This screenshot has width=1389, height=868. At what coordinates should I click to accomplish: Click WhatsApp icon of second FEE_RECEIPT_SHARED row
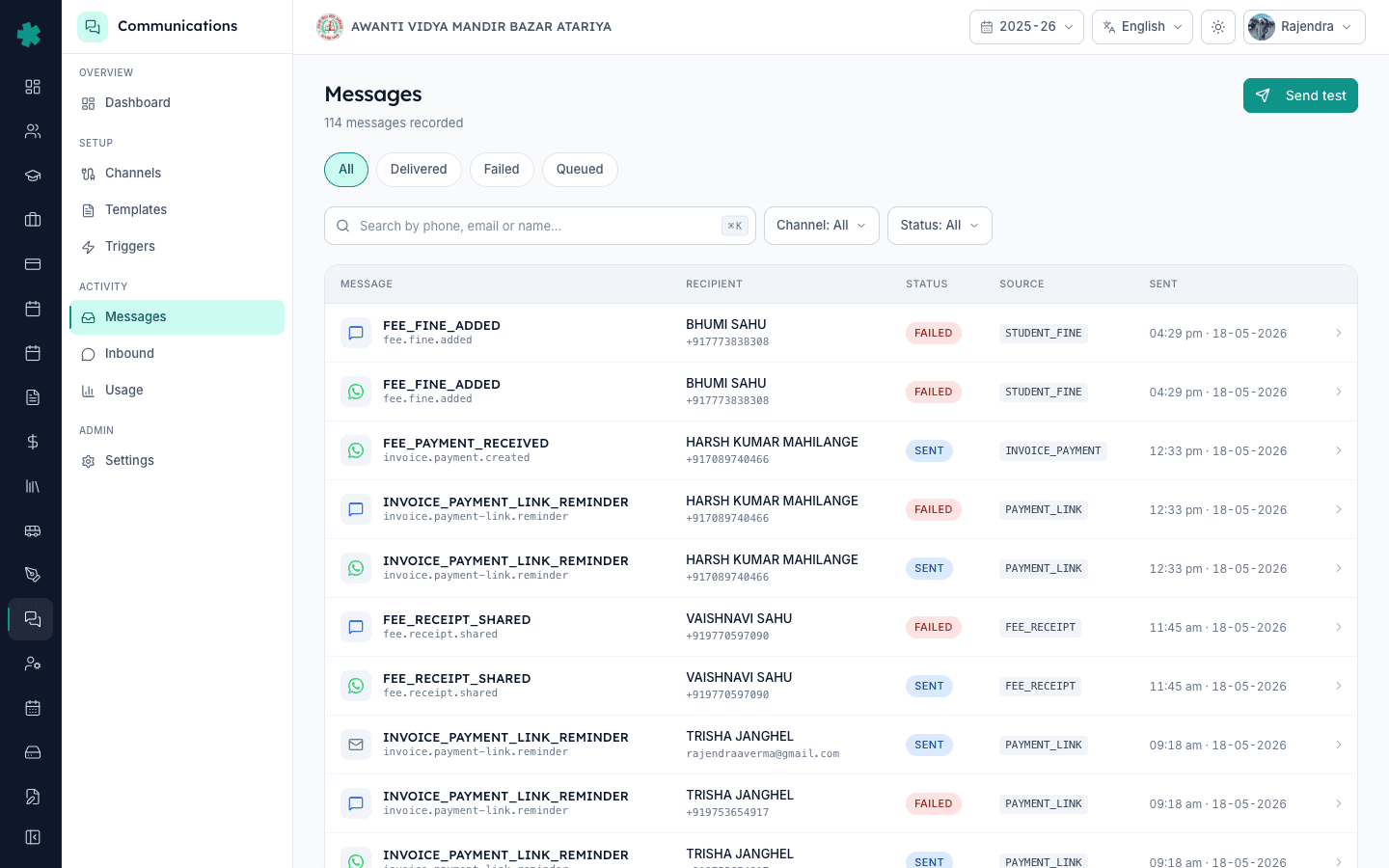[356, 686]
